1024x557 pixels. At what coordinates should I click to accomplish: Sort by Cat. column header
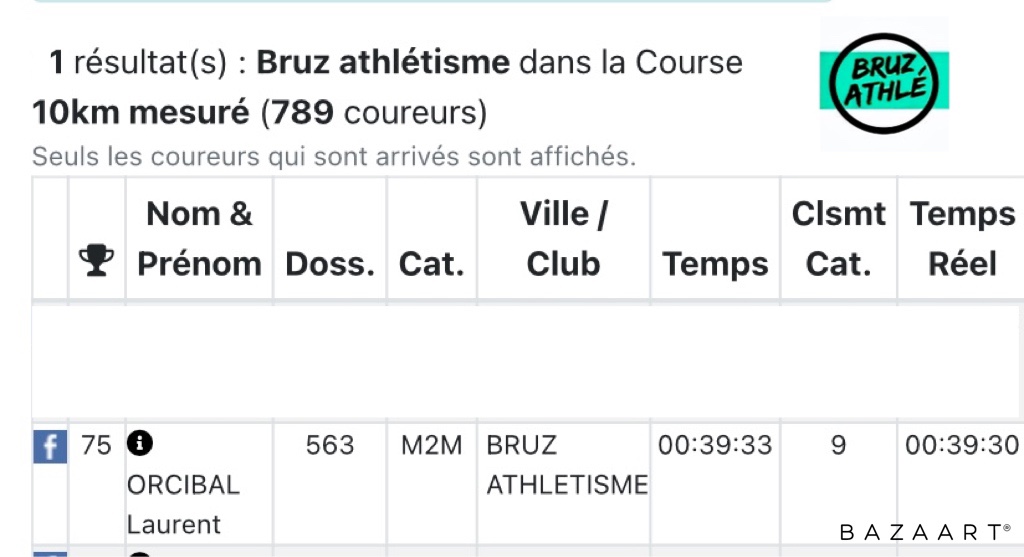tap(431, 264)
